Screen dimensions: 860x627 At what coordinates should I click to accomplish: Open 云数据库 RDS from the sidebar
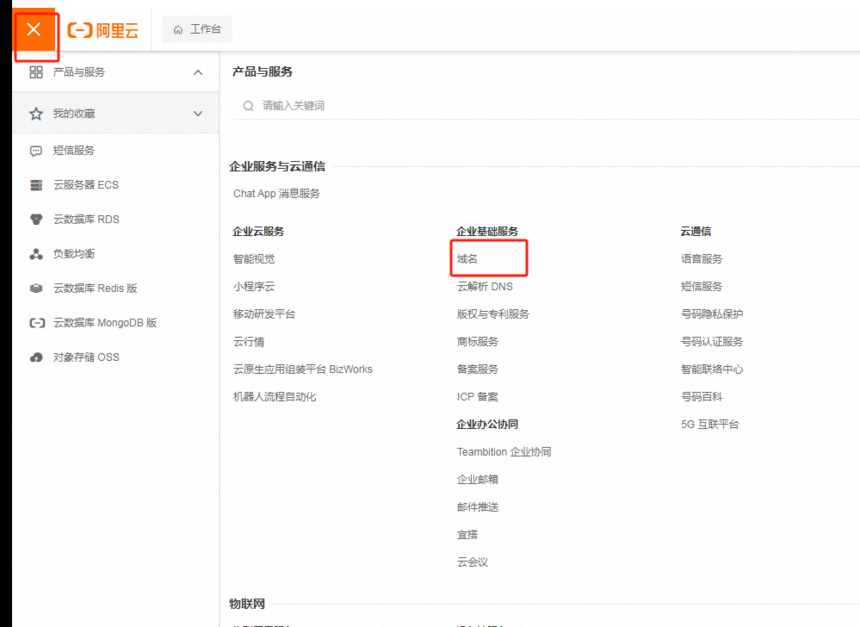(86, 219)
